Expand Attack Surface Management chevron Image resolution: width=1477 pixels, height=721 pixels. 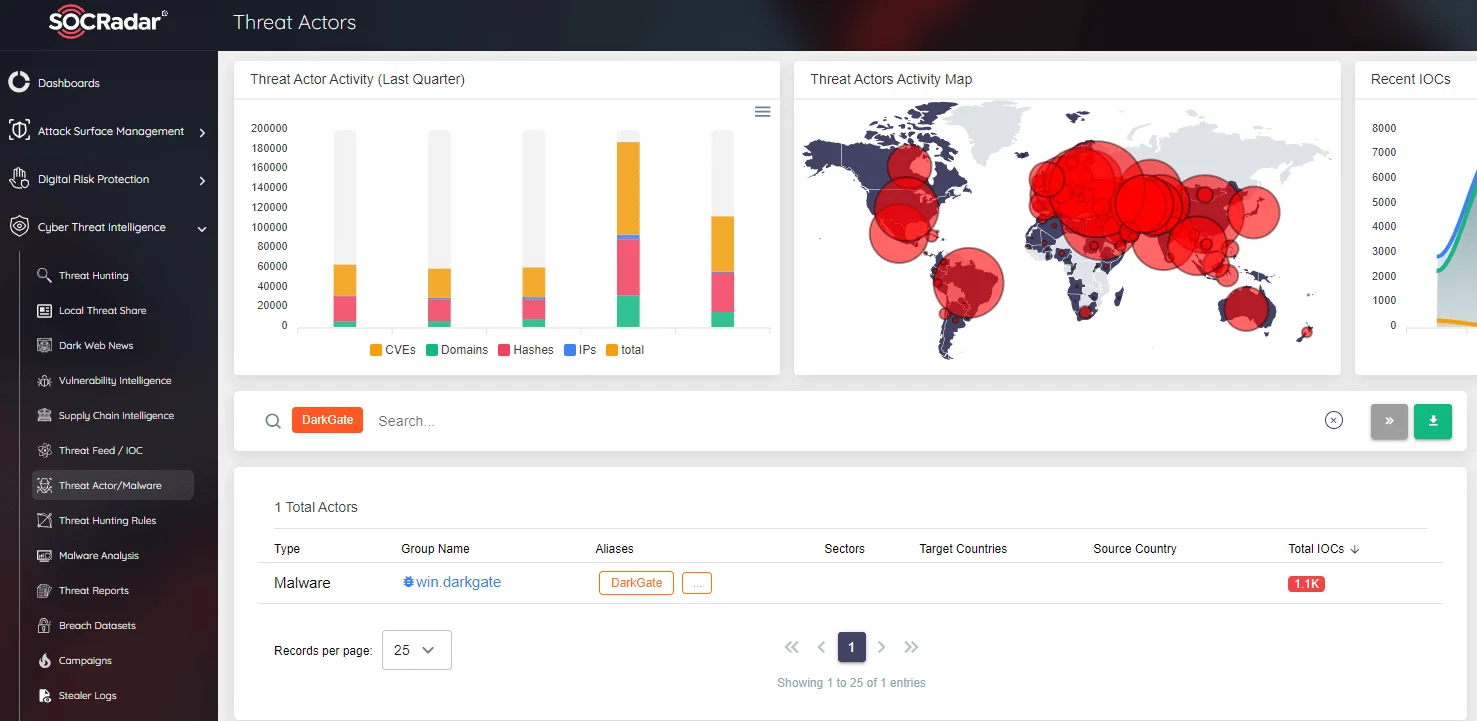coord(202,132)
